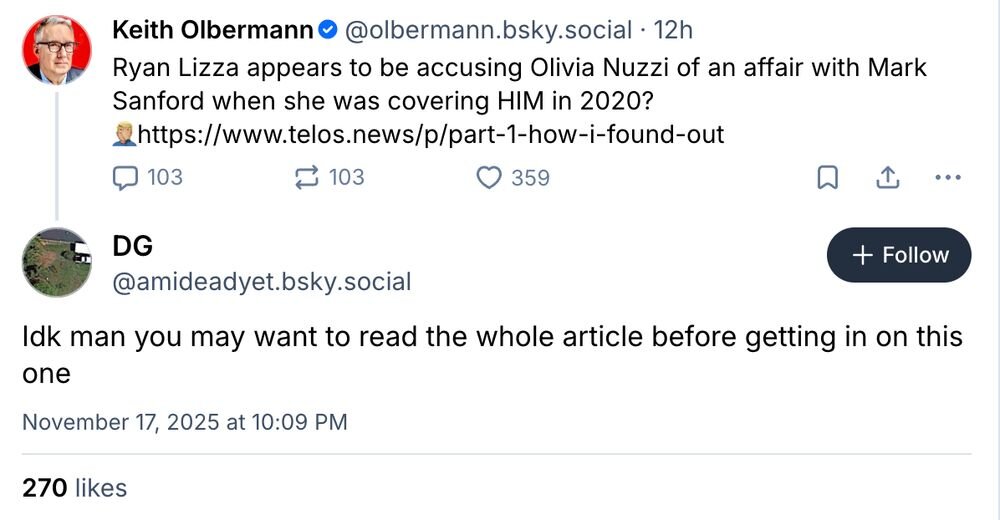The image size is (1000, 520).
Task: Open Keith Olbermann's profile picture
Action: 57,49
